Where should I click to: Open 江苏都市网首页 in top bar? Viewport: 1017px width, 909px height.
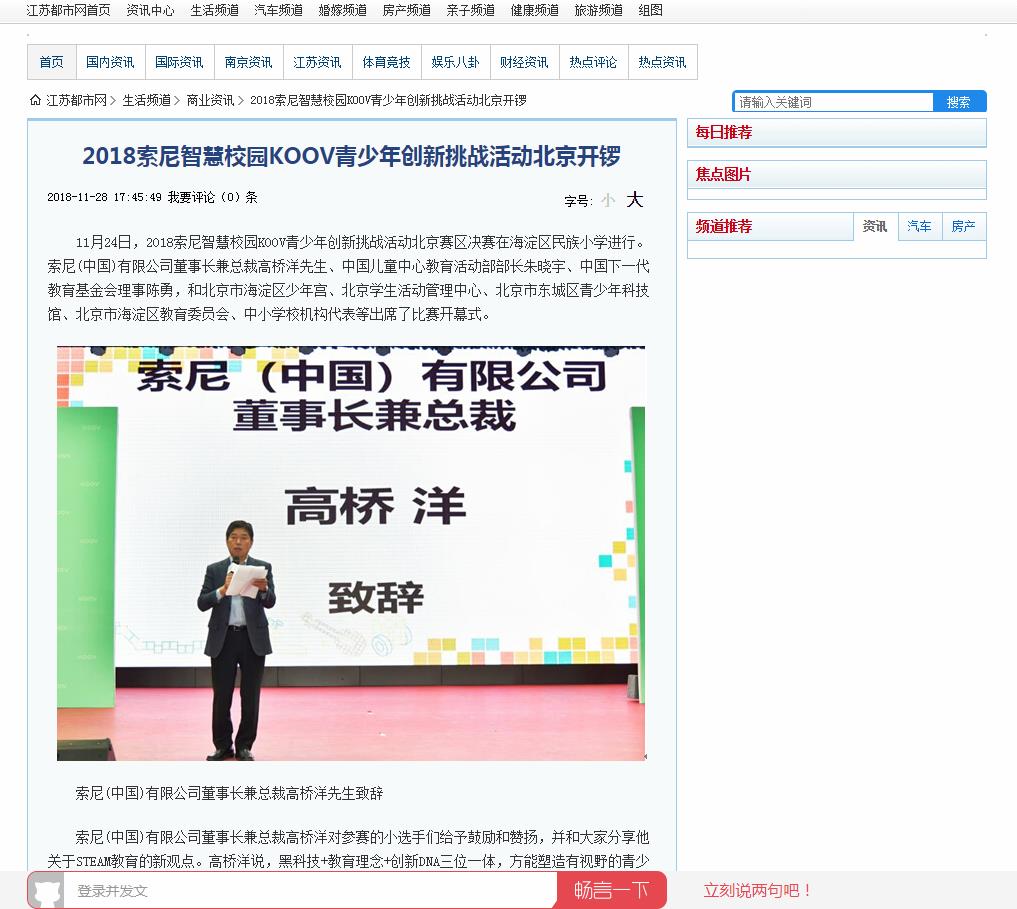pos(68,10)
